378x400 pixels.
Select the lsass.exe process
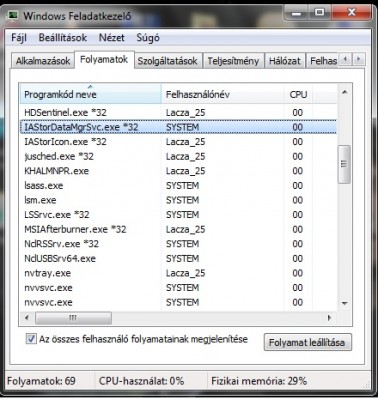tap(178, 185)
